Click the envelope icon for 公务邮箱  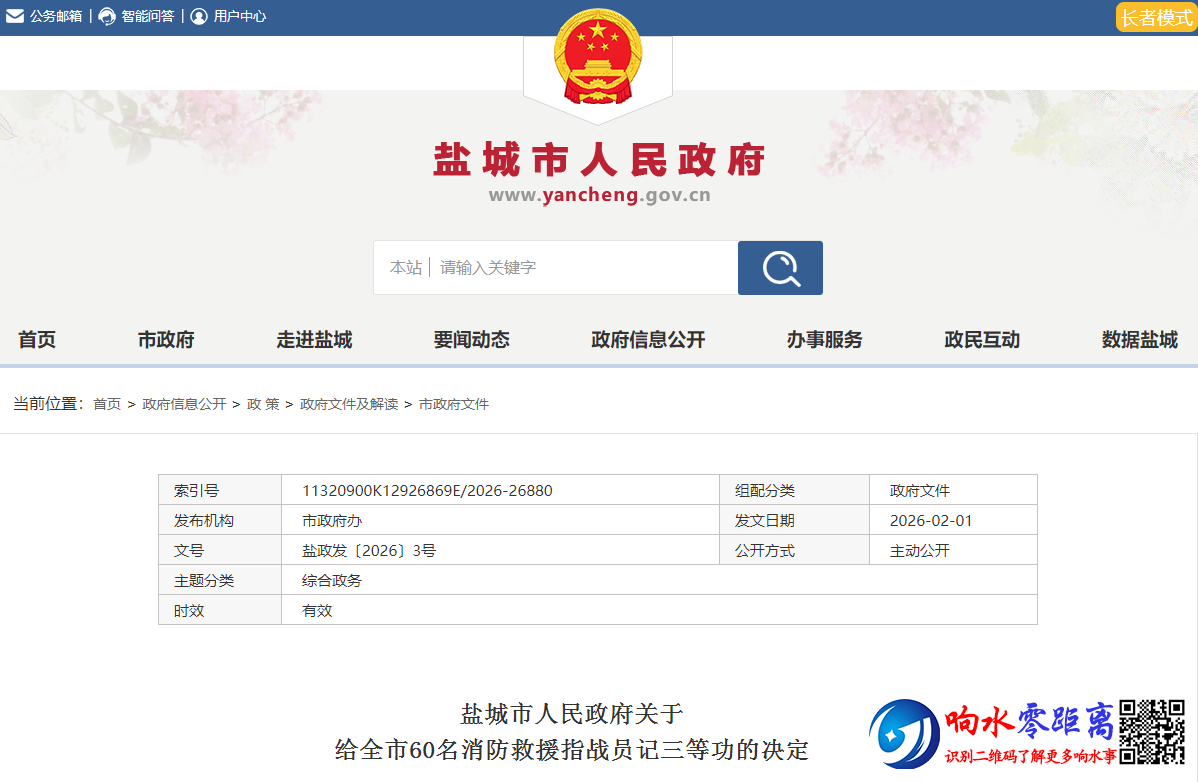pyautogui.click(x=15, y=16)
